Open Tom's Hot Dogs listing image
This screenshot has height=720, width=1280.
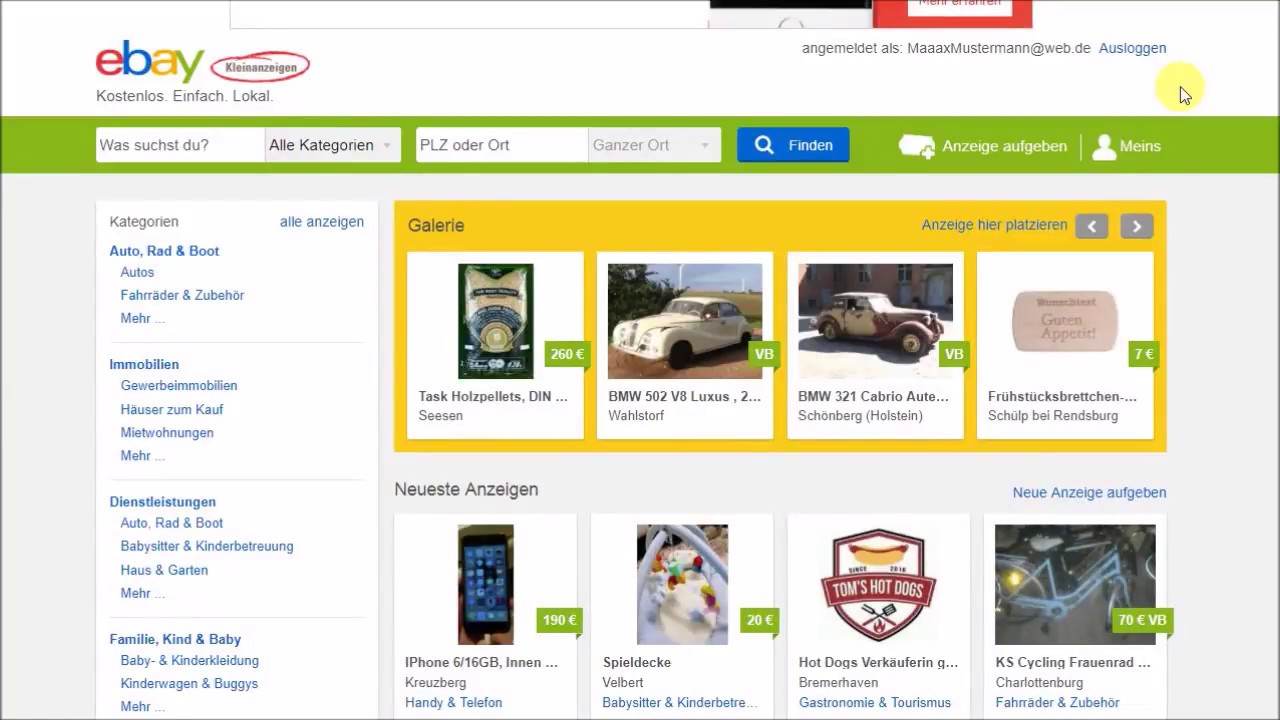point(878,584)
